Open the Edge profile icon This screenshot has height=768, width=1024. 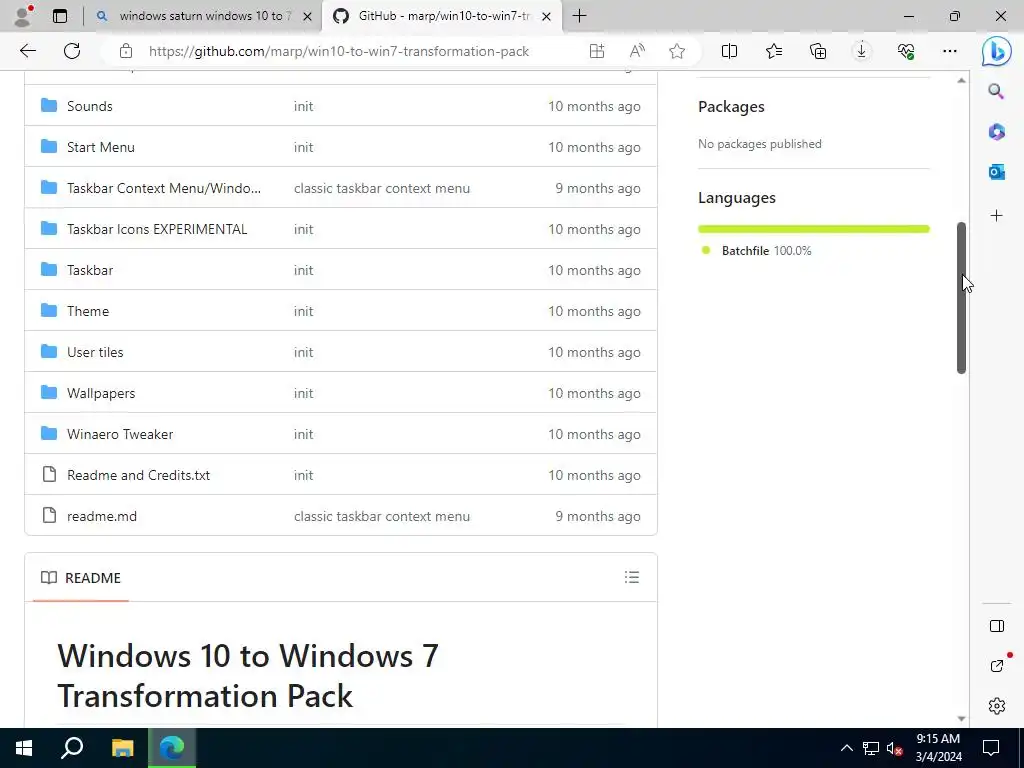point(23,16)
